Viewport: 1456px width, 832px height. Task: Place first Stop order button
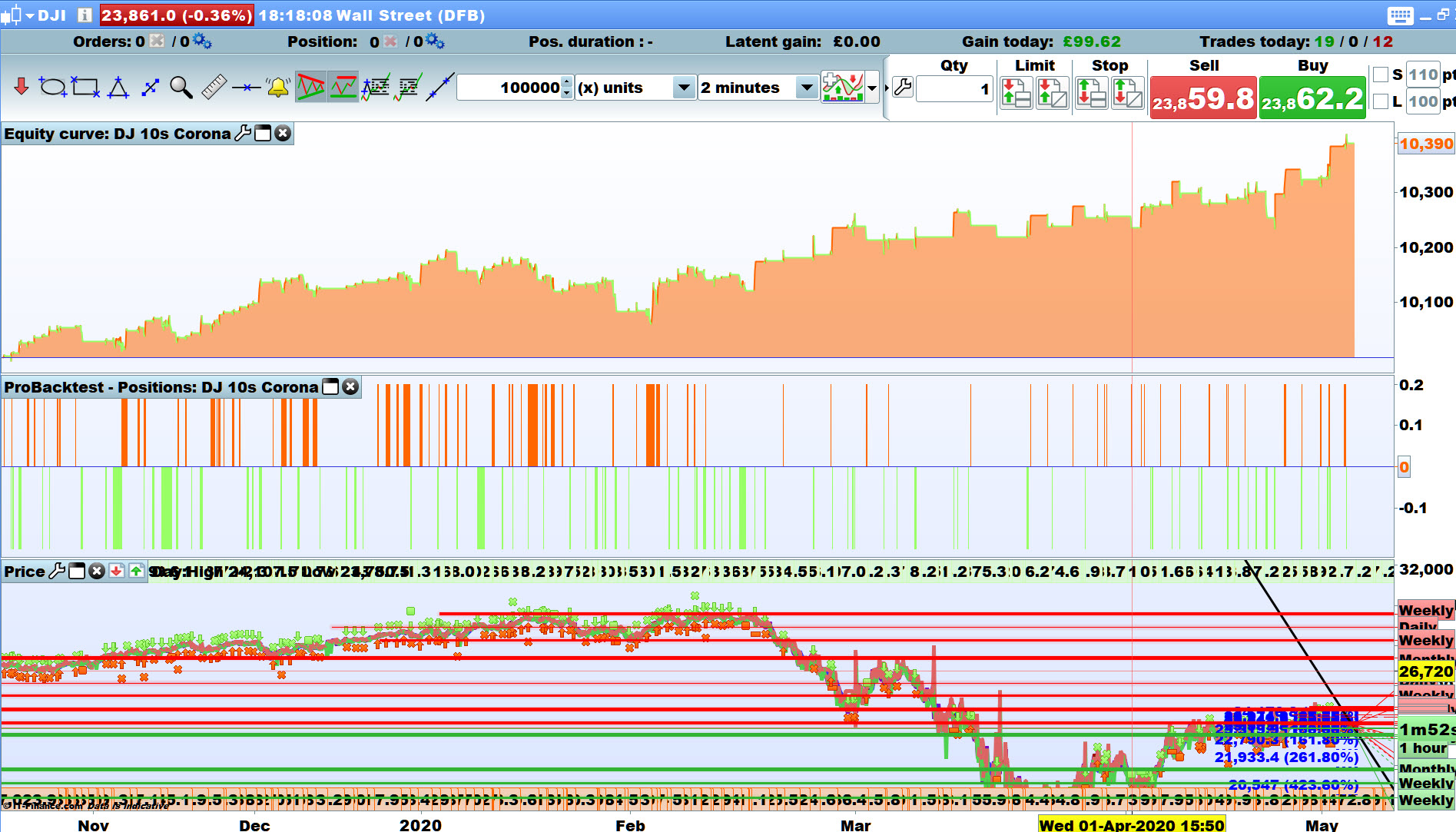(x=1091, y=93)
